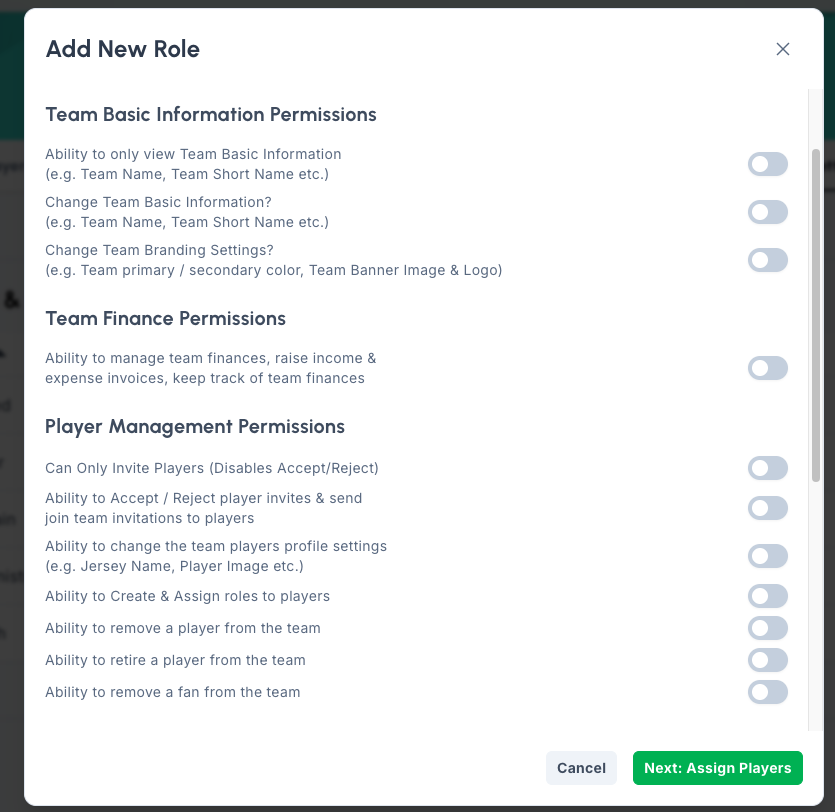Image resolution: width=835 pixels, height=812 pixels.
Task: Close the Add New Role dialog
Action: click(x=783, y=49)
